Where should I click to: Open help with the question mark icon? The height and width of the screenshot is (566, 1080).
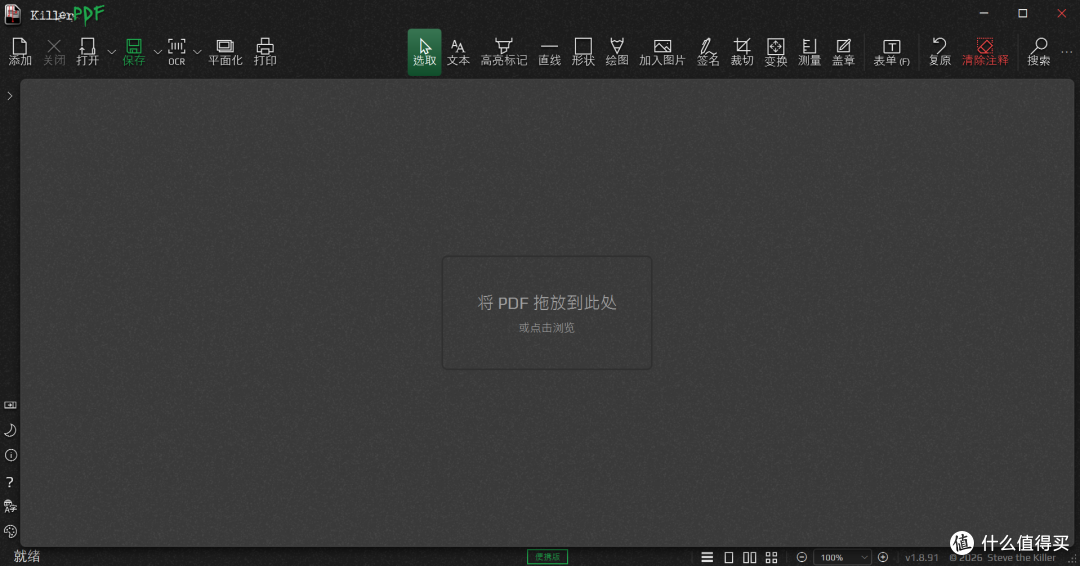pyautogui.click(x=10, y=481)
